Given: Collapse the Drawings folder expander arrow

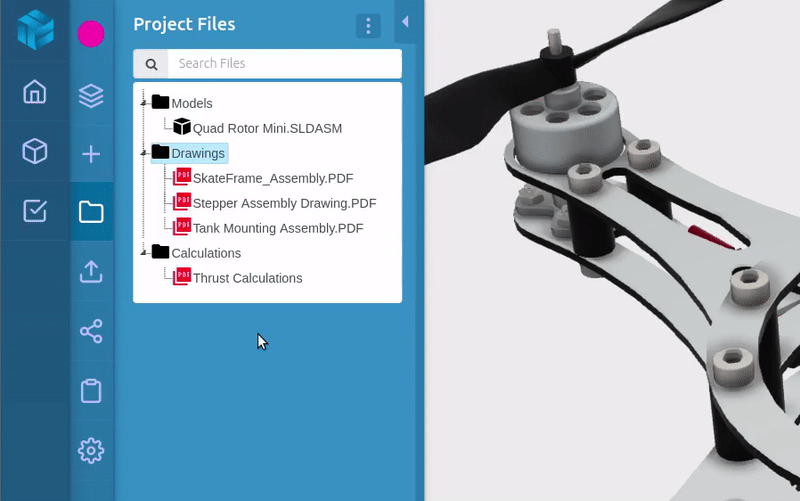Looking at the screenshot, I should 143,153.
